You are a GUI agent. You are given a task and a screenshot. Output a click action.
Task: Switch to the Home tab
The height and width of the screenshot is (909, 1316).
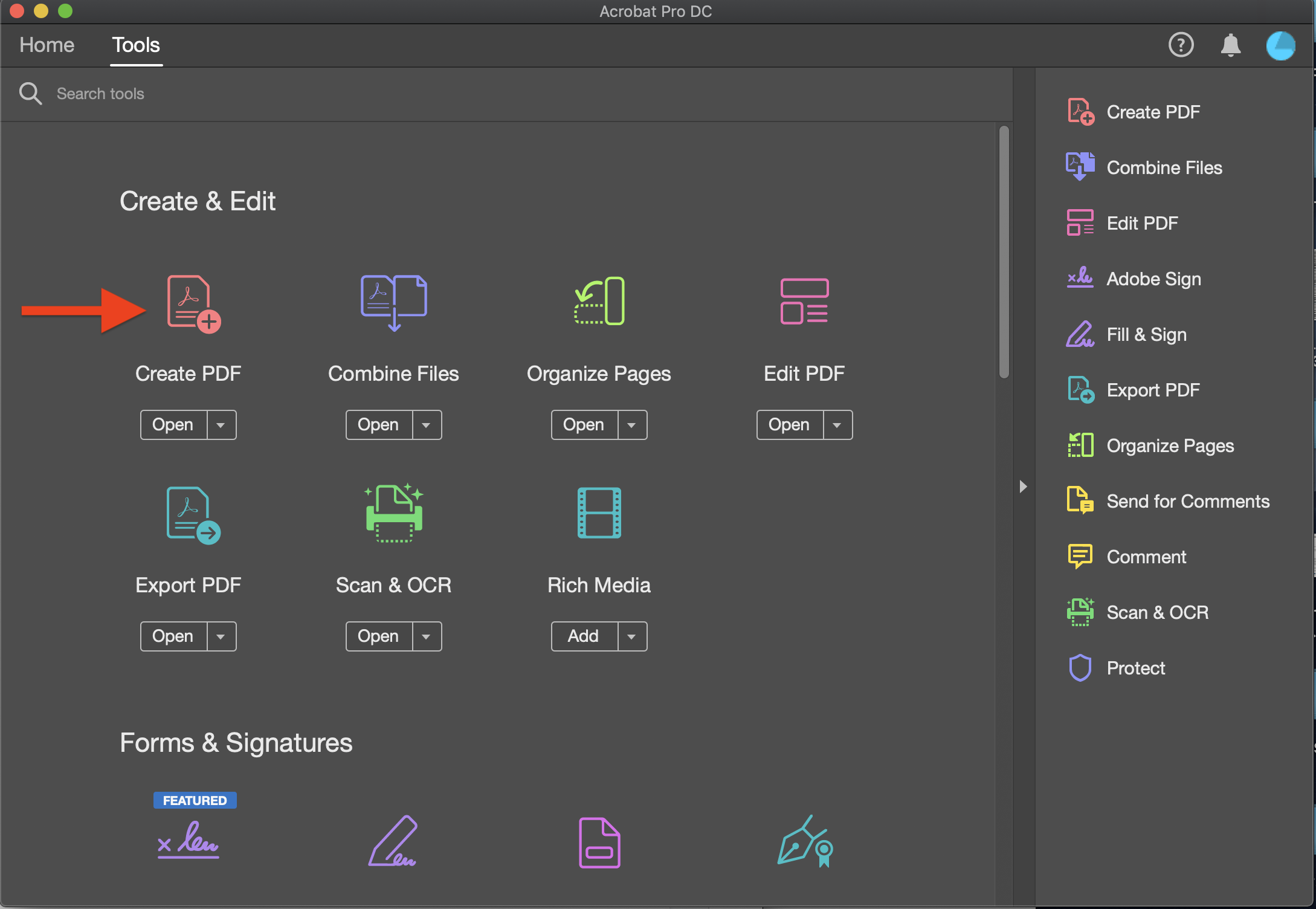pyautogui.click(x=47, y=45)
